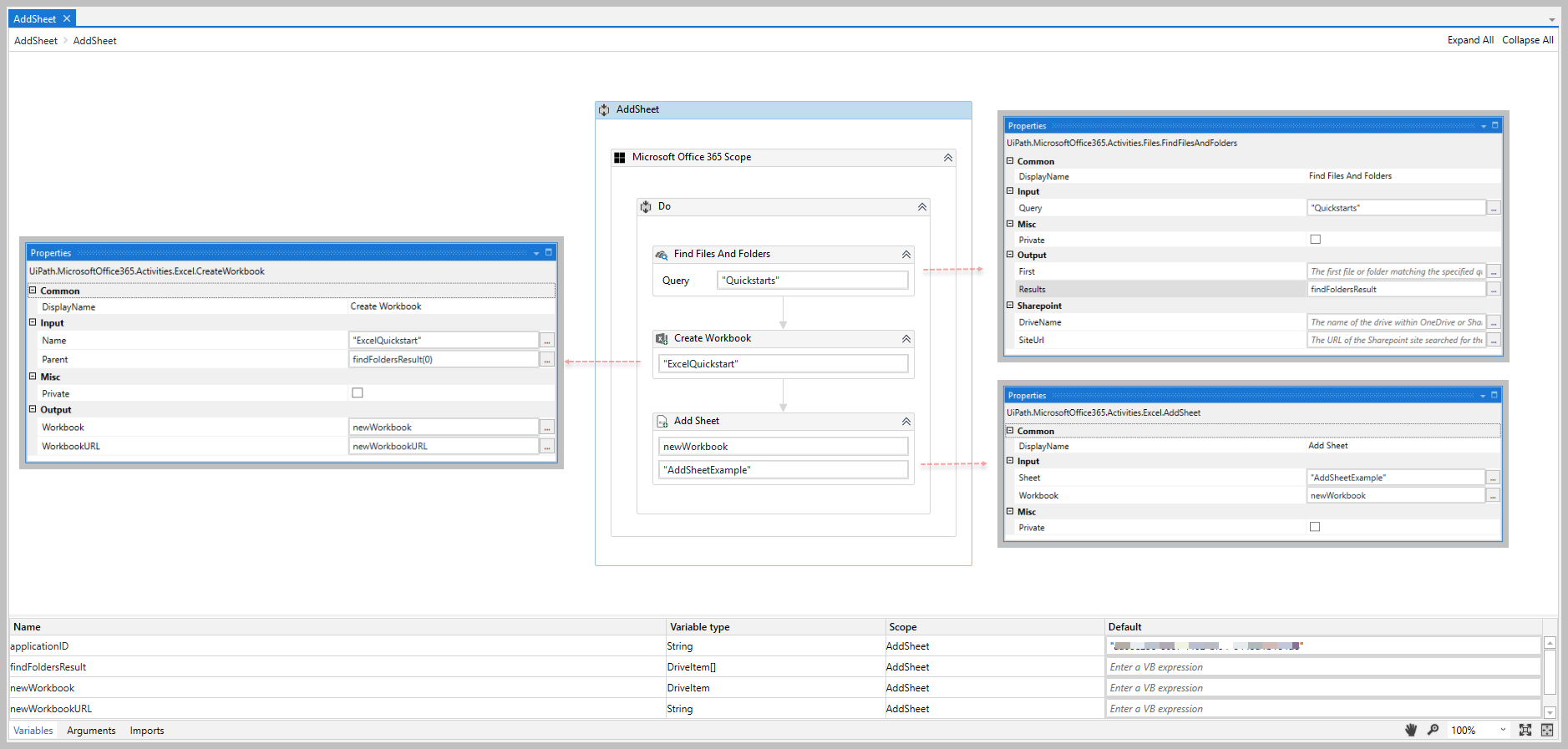Screen dimensions: 1568x749
Task: Click the newWorkbook field in Add Sheet activity
Action: [x=784, y=447]
